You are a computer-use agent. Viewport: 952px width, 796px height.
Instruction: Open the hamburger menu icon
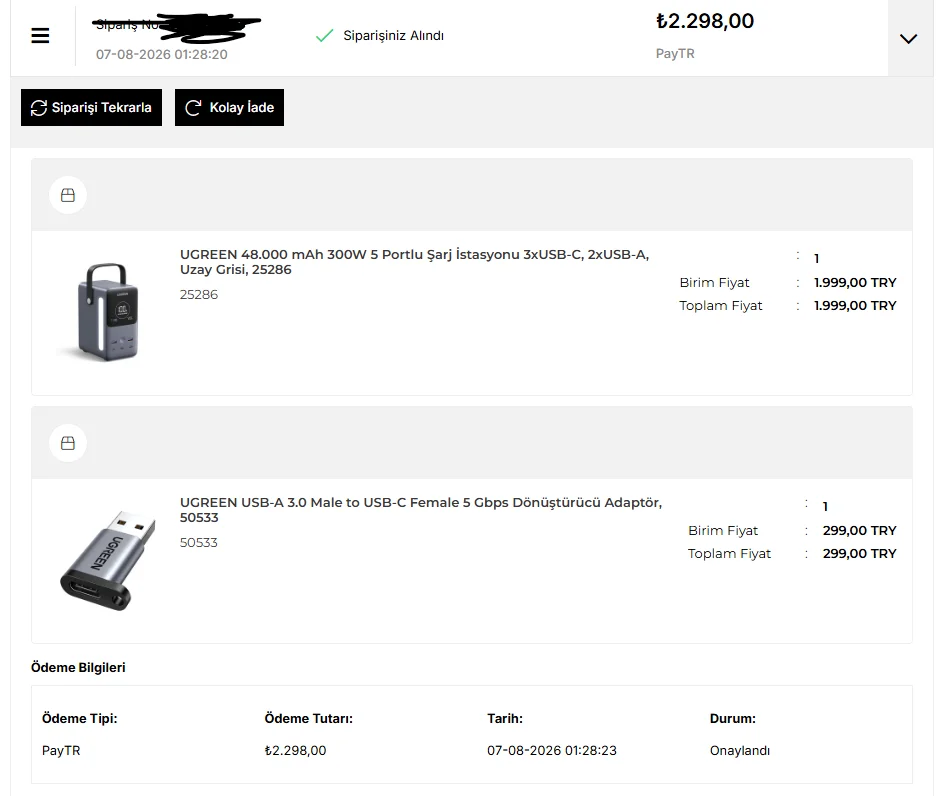click(x=40, y=36)
